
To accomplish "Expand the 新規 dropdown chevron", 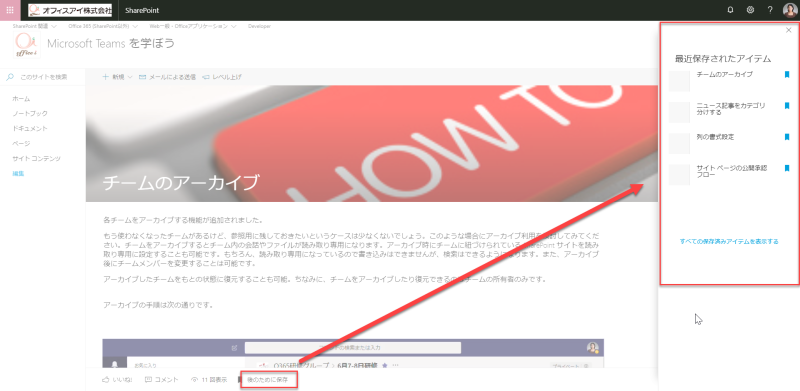I will (130, 77).
